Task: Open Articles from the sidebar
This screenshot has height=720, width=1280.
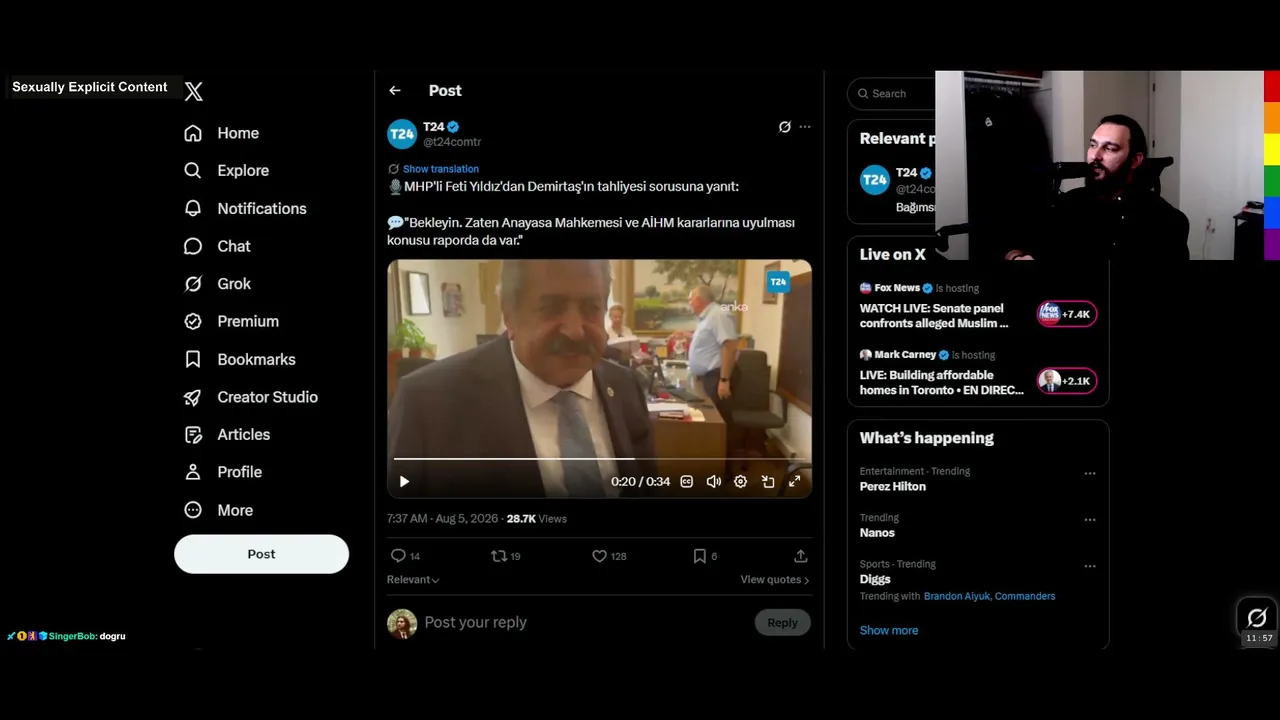Action: tap(244, 434)
